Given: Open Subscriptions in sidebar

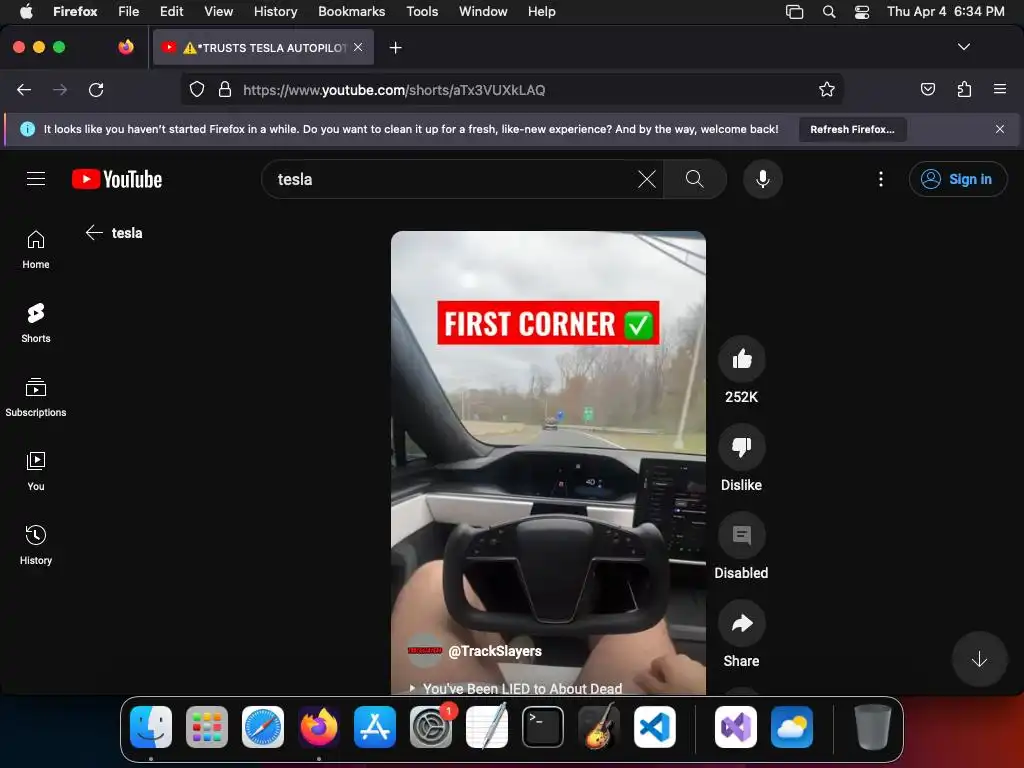Looking at the screenshot, I should 36,397.
